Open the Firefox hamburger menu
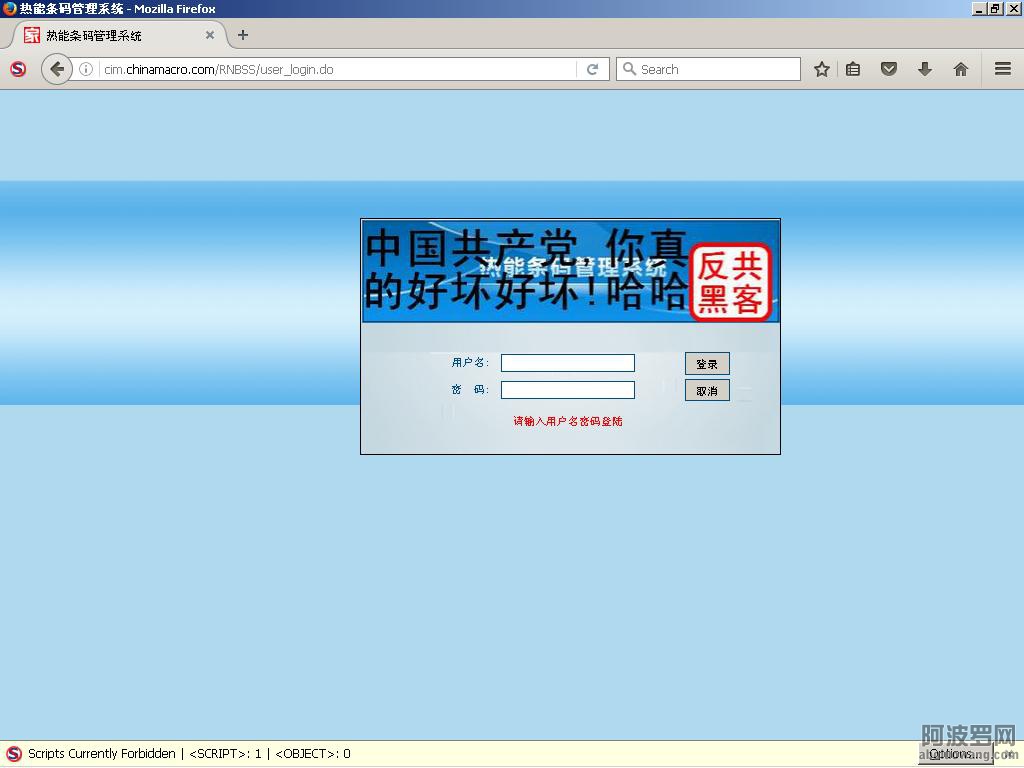Viewport: 1024px width, 768px height. 1002,69
